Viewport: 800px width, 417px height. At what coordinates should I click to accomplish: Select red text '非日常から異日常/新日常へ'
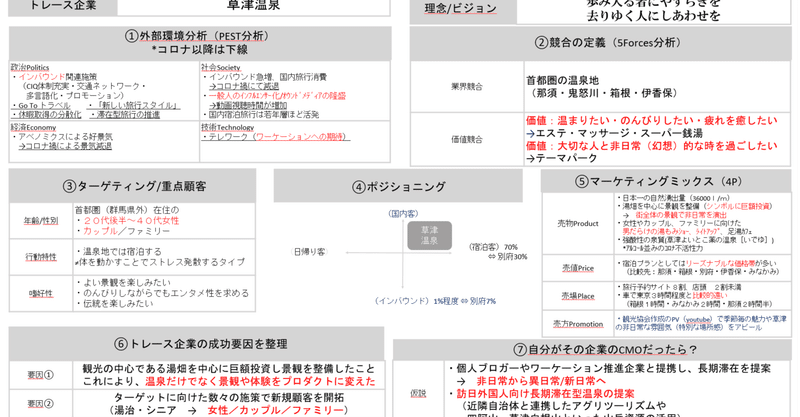tap(541, 381)
